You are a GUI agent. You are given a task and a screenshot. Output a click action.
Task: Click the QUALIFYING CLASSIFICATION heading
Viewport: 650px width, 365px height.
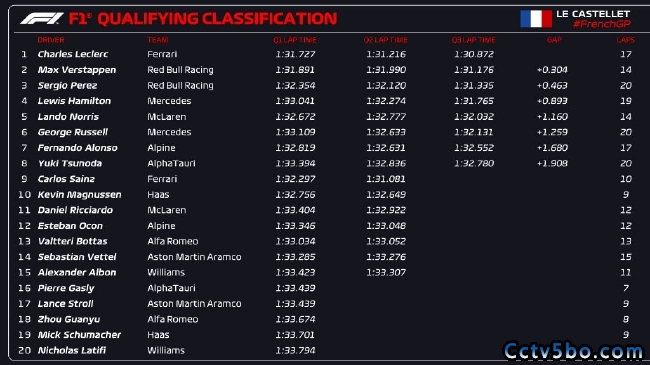[217, 19]
